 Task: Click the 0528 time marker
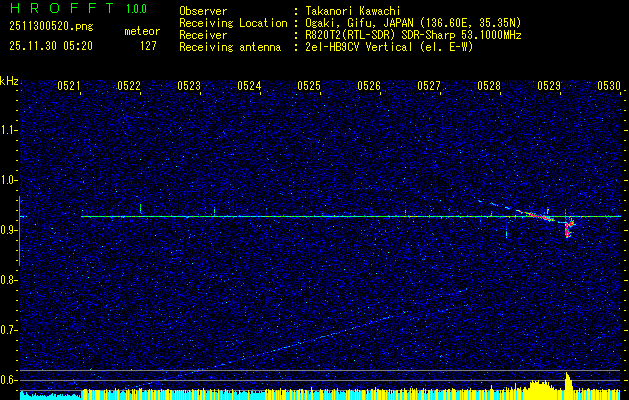click(489, 86)
